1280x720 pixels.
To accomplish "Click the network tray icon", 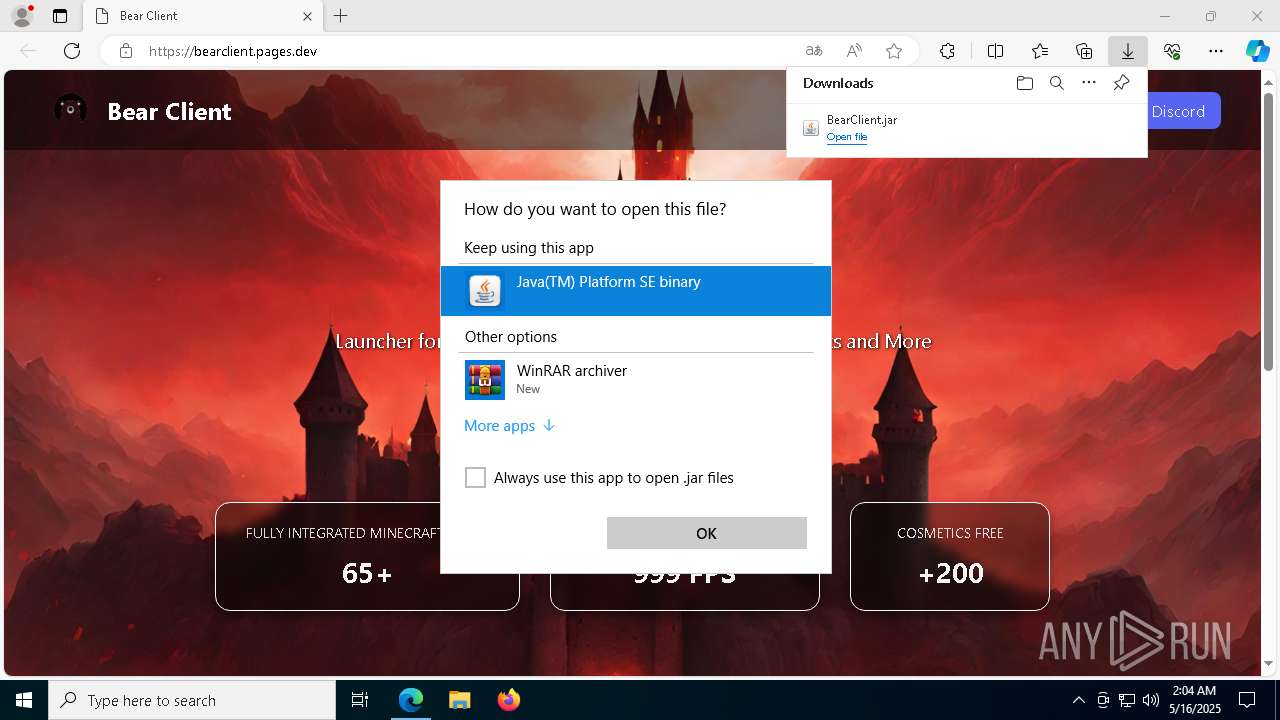I will pyautogui.click(x=1127, y=700).
